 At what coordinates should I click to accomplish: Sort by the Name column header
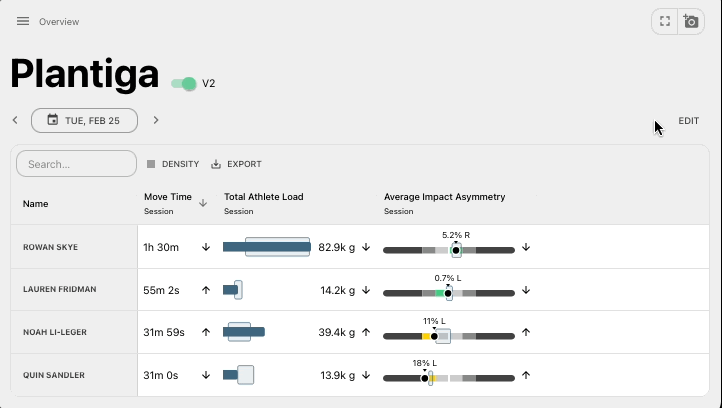click(x=35, y=204)
